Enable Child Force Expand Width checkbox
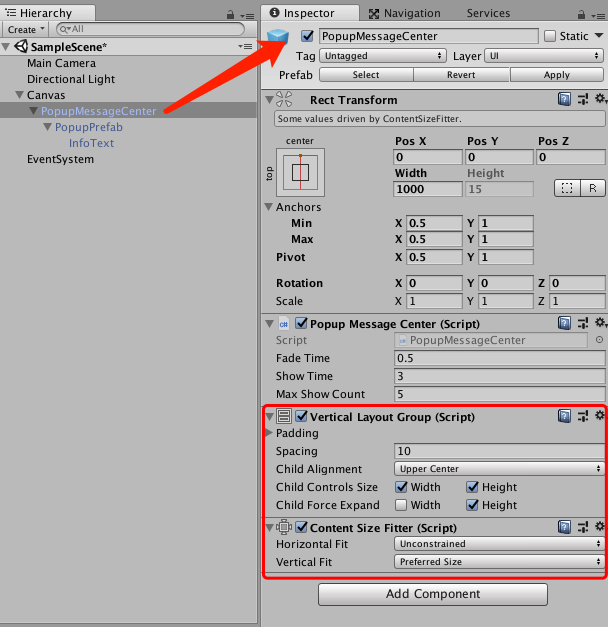The image size is (608, 627). point(401,505)
